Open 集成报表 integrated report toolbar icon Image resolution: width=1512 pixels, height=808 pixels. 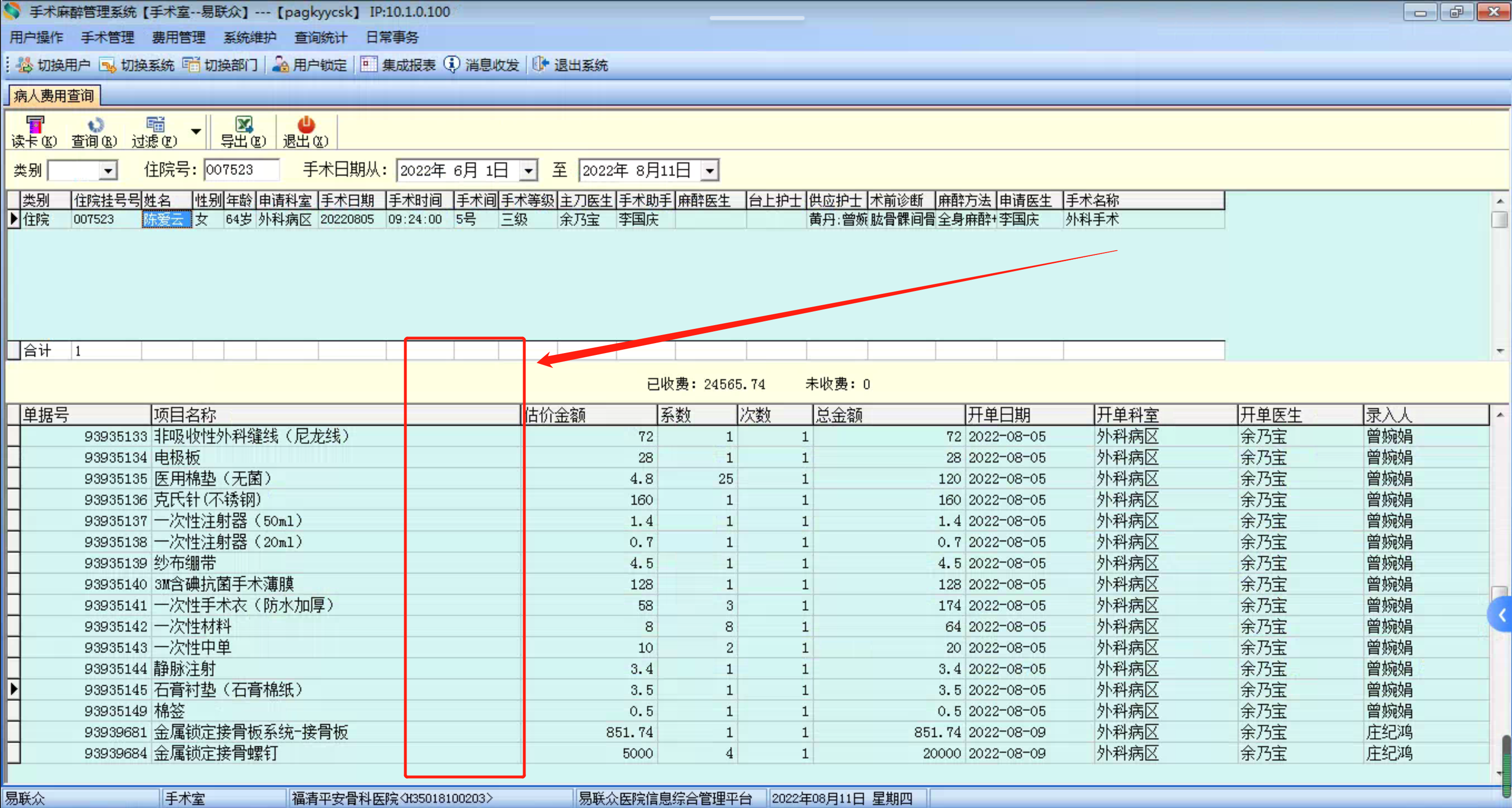(x=369, y=64)
